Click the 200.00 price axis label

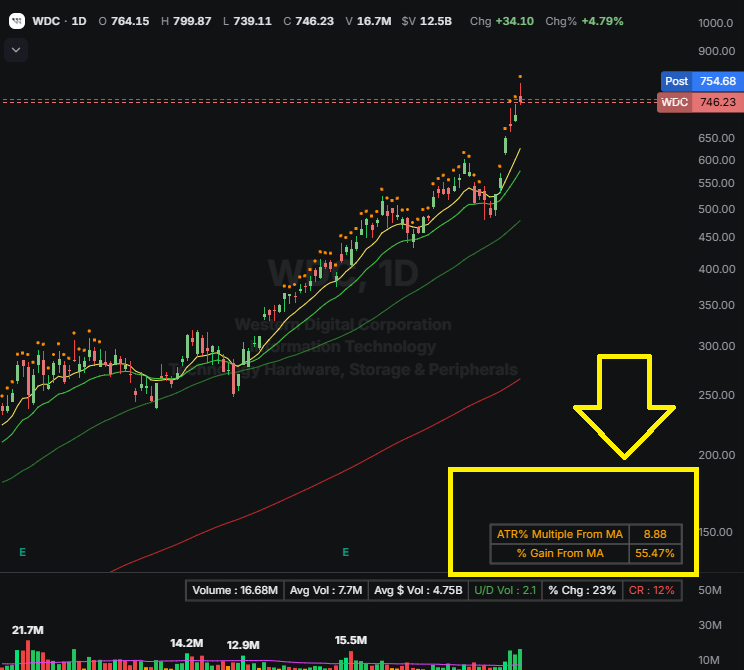(716, 455)
